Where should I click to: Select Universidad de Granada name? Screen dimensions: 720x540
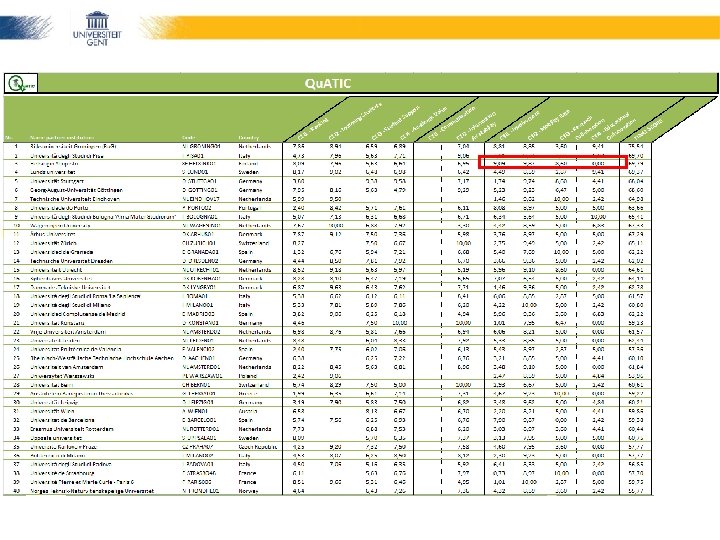[x=62, y=252]
